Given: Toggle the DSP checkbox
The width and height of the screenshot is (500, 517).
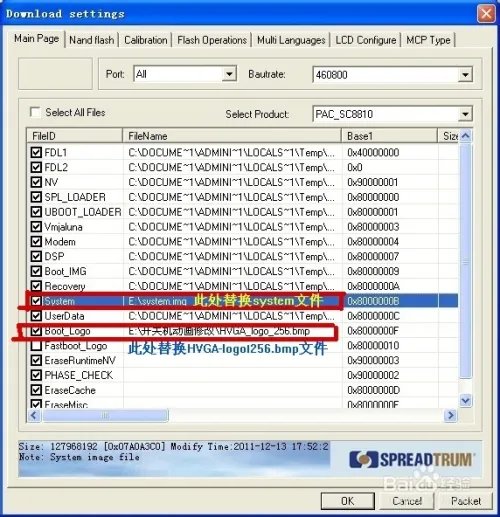Looking at the screenshot, I should tap(36, 256).
